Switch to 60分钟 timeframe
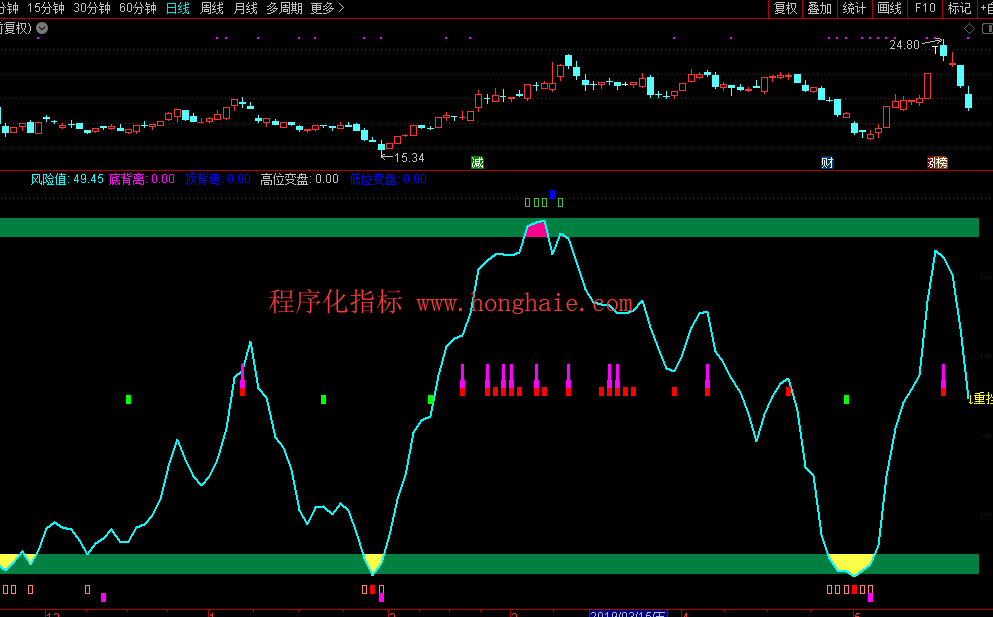This screenshot has width=993, height=617. 137,8
